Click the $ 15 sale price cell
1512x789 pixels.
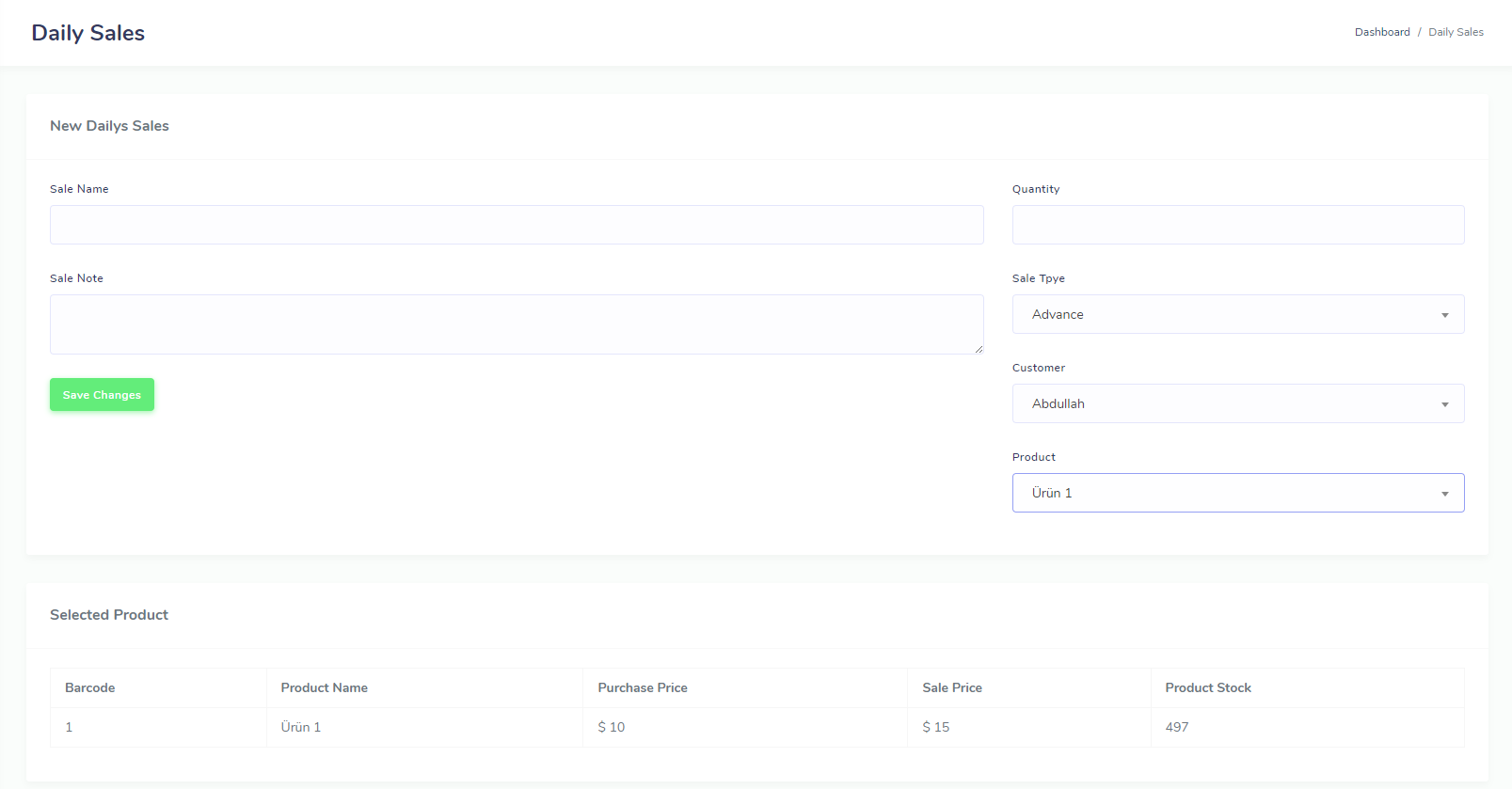tap(936, 727)
